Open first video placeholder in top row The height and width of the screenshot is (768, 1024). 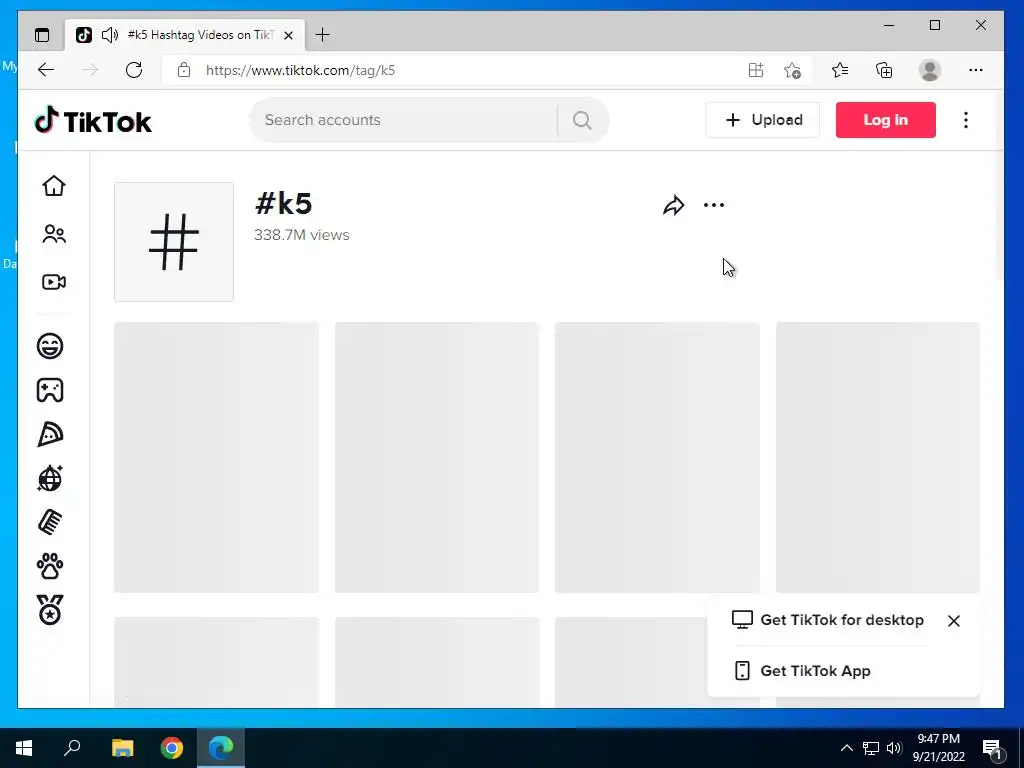[216, 457]
